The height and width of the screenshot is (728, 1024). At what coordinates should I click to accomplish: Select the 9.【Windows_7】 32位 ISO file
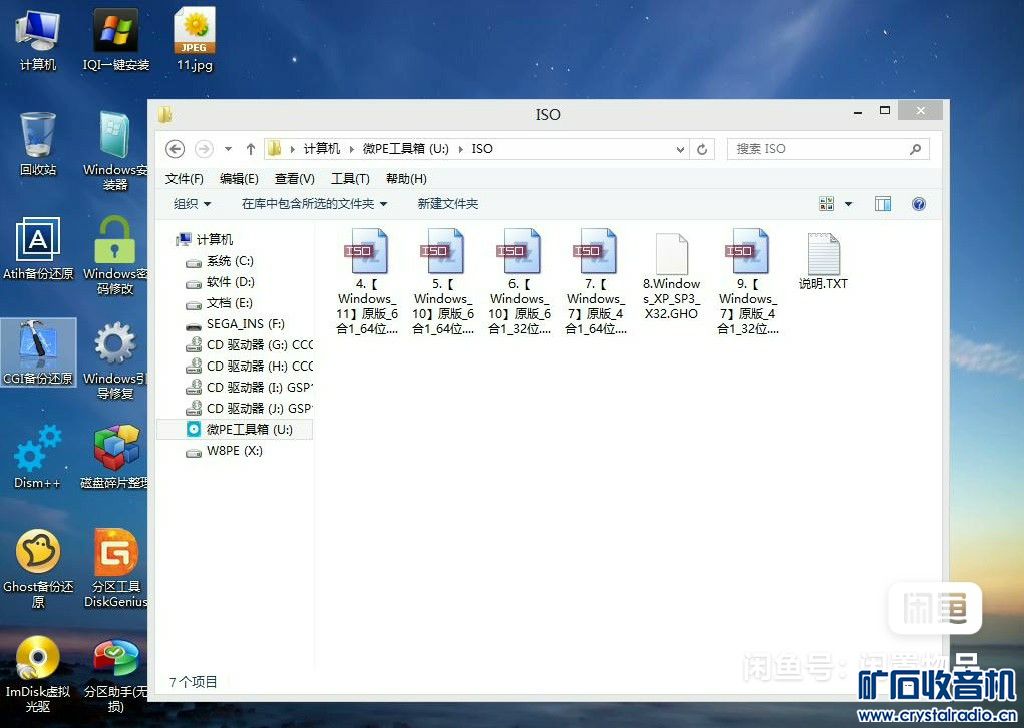coord(748,282)
